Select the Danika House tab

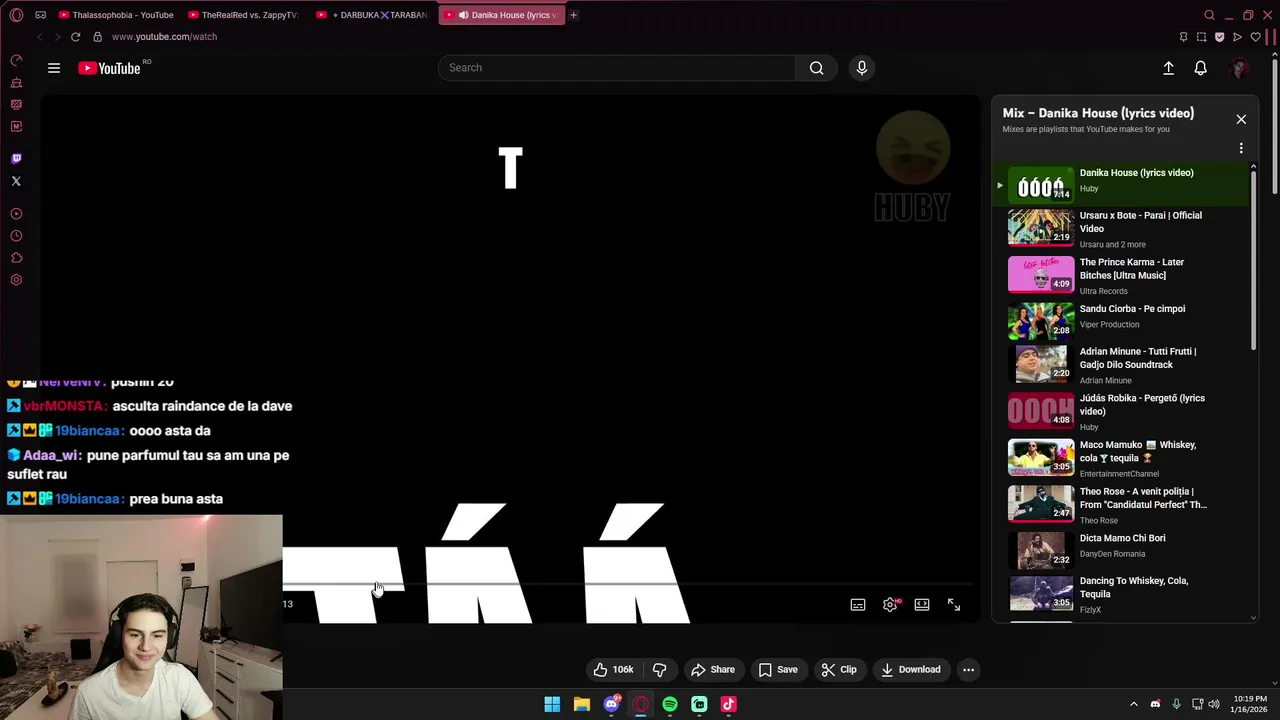(502, 15)
